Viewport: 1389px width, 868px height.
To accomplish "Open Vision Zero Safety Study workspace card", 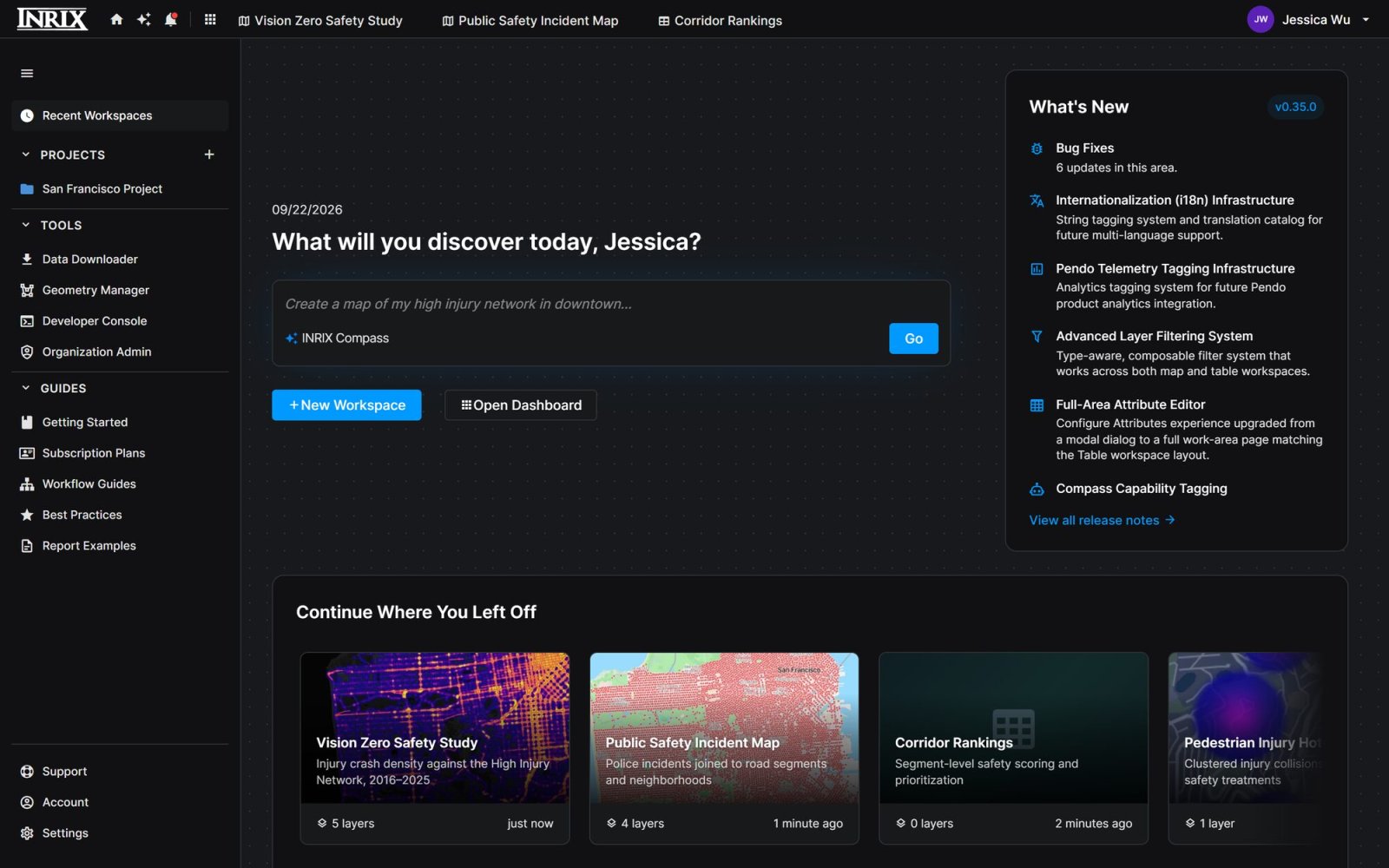I will pyautogui.click(x=435, y=748).
